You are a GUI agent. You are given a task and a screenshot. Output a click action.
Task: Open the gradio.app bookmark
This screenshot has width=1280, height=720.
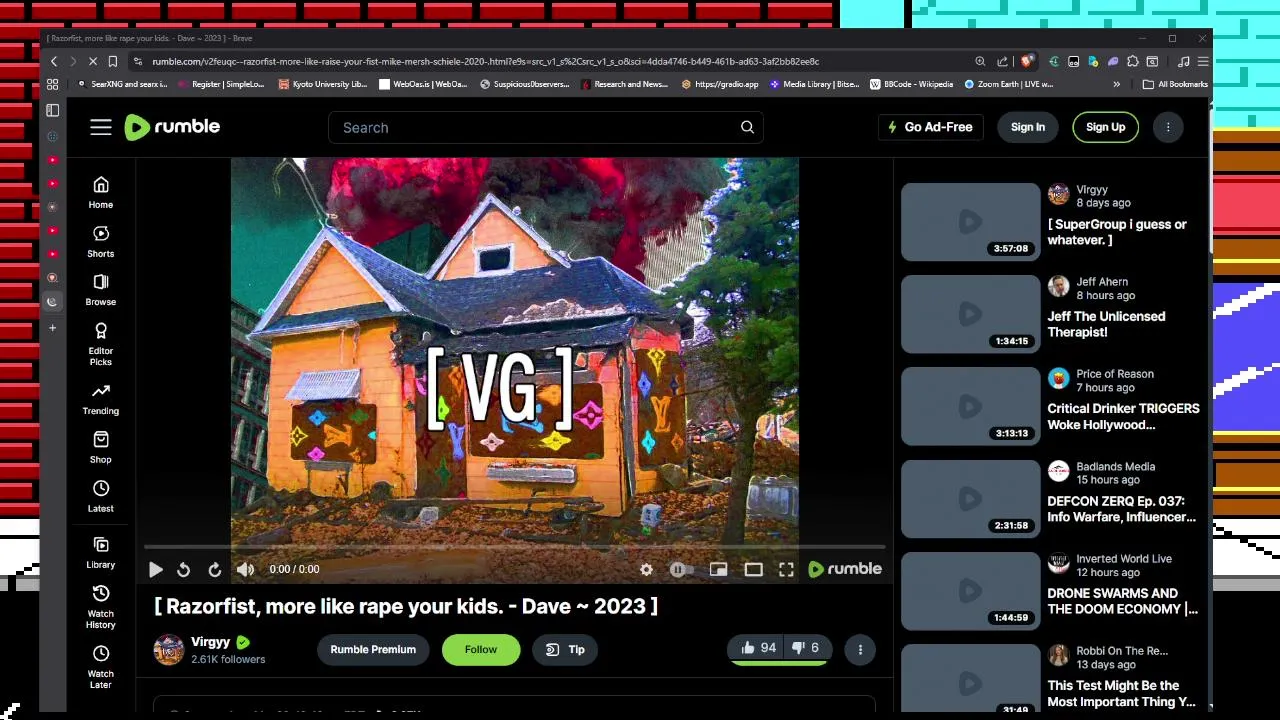tap(720, 84)
